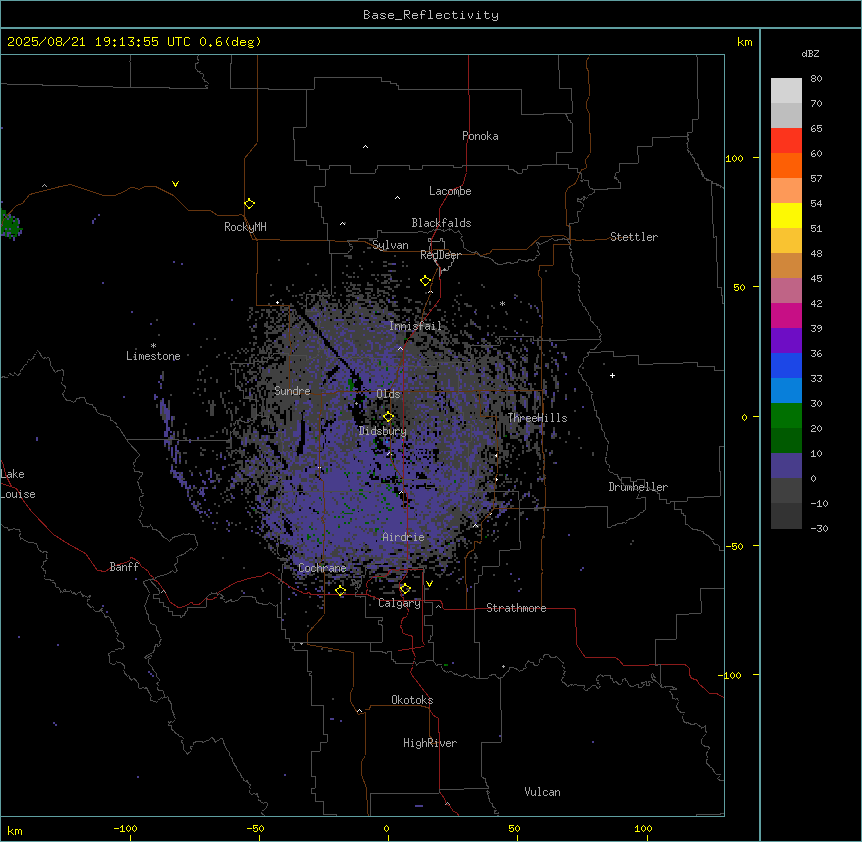
Task: Click the 50 tick on the bottom axis
Action: pyautogui.click(x=514, y=828)
